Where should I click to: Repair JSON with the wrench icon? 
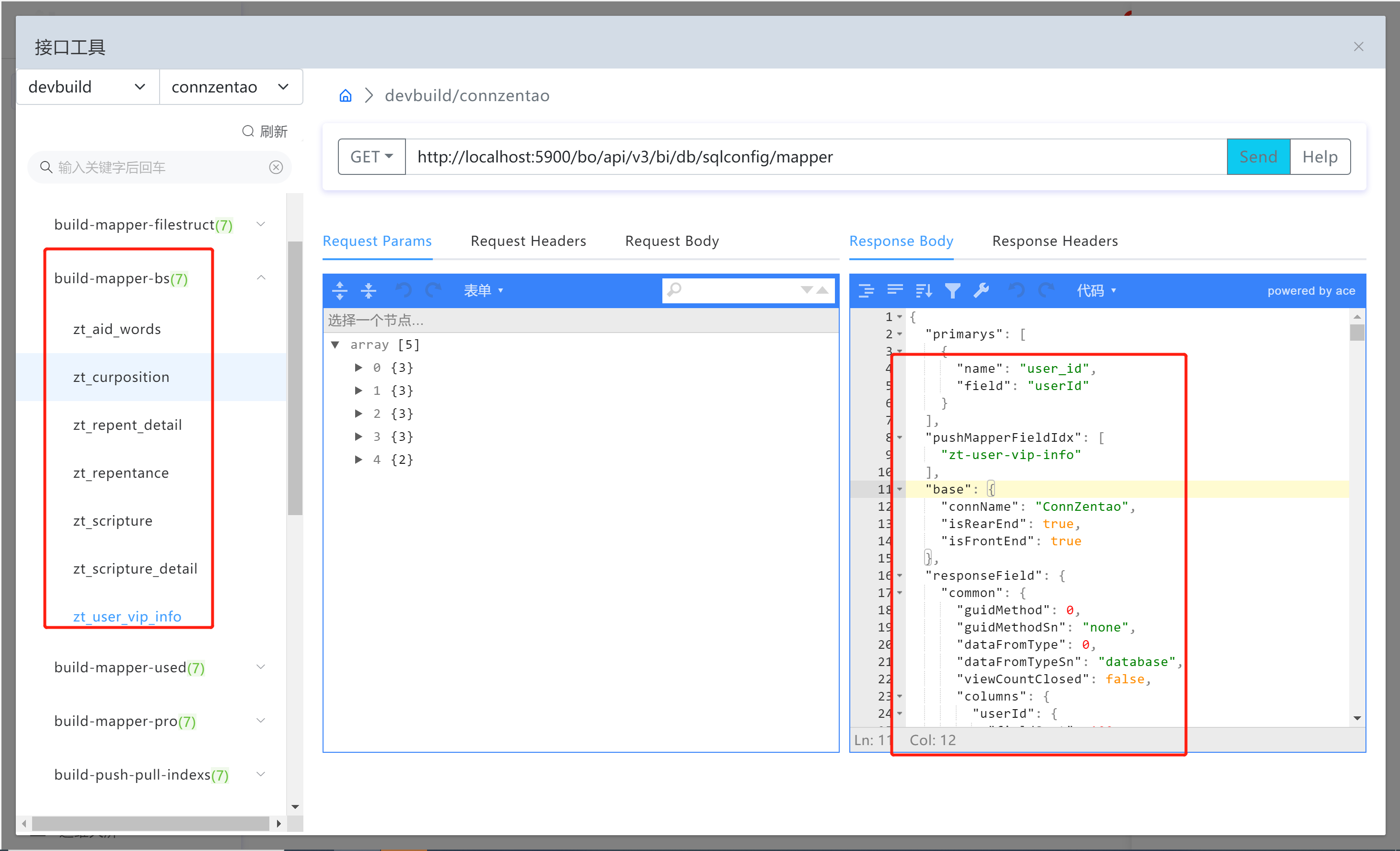click(x=981, y=290)
